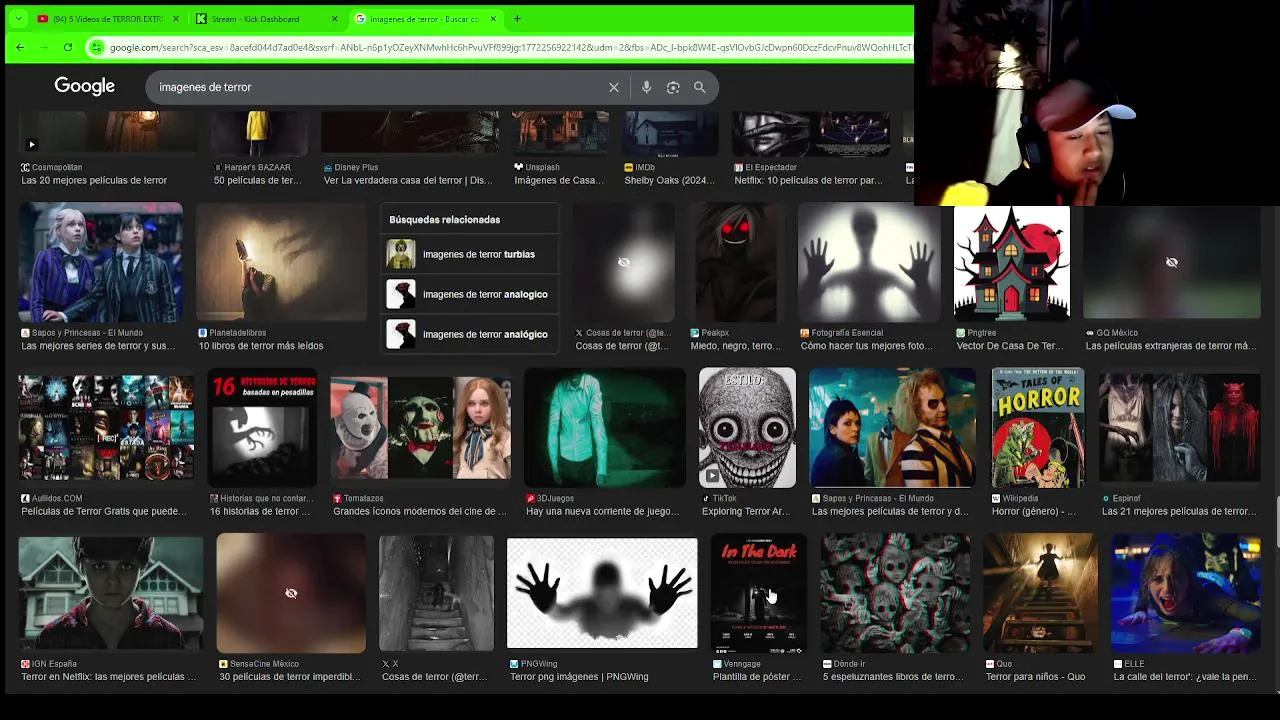Open Sapos y Princesas series image thumbnail
The height and width of the screenshot is (720, 1280).
tap(101, 262)
